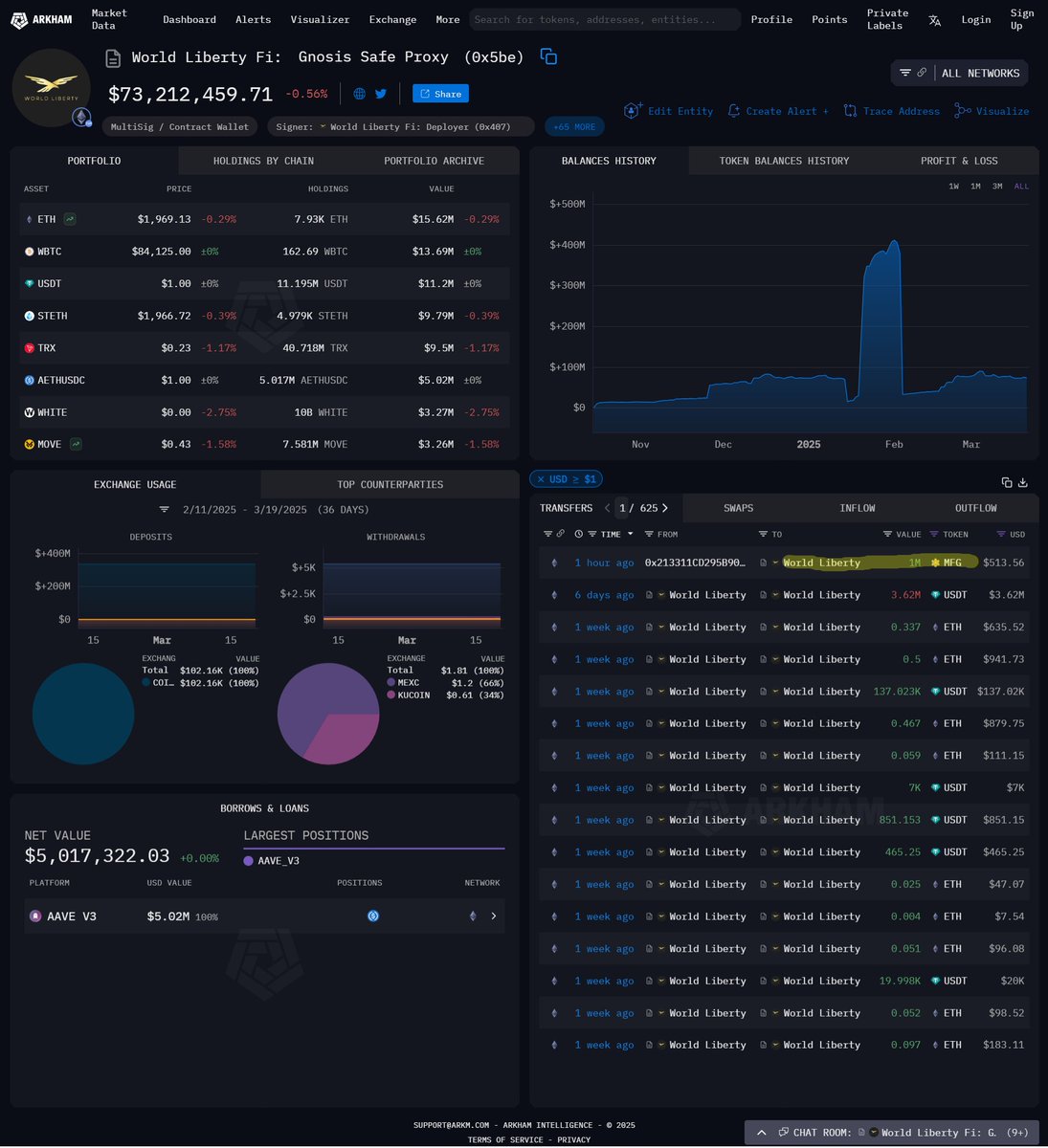Open the More menu in navigation
1048x1148 pixels.
point(448,19)
